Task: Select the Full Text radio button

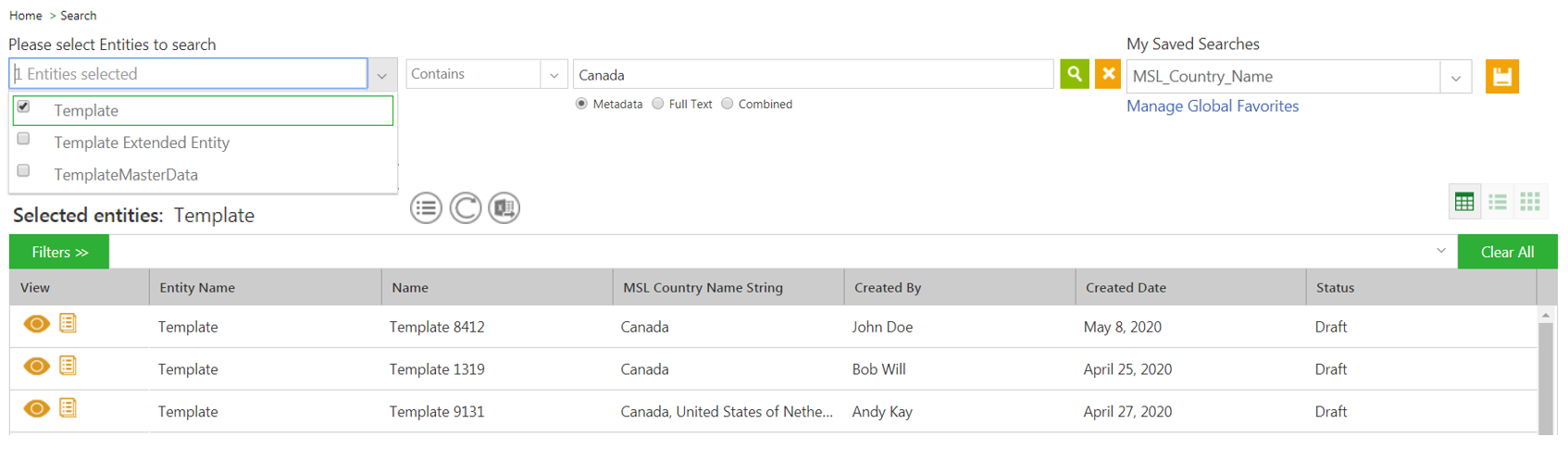Action: coord(657,104)
